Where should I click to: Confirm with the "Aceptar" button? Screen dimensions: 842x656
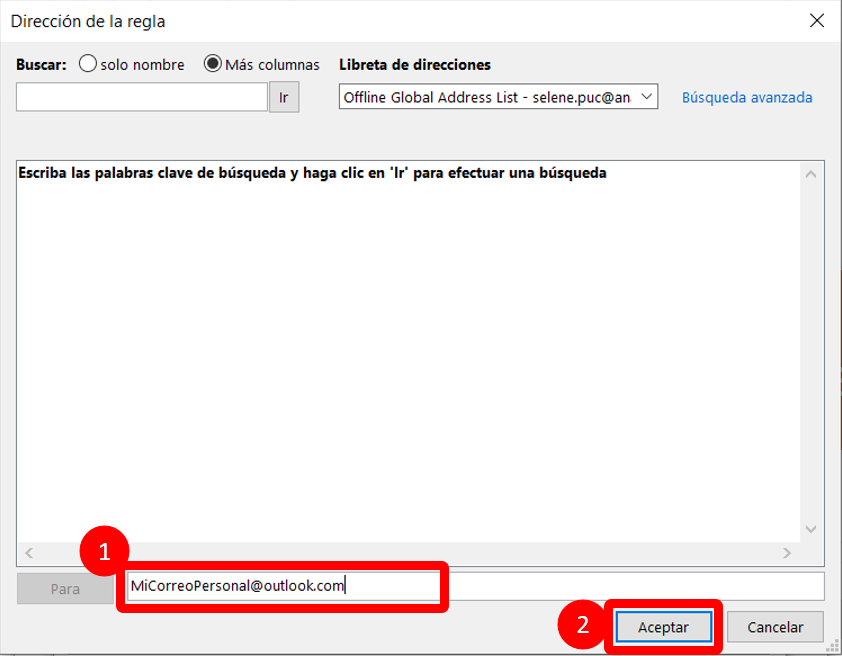tap(663, 627)
